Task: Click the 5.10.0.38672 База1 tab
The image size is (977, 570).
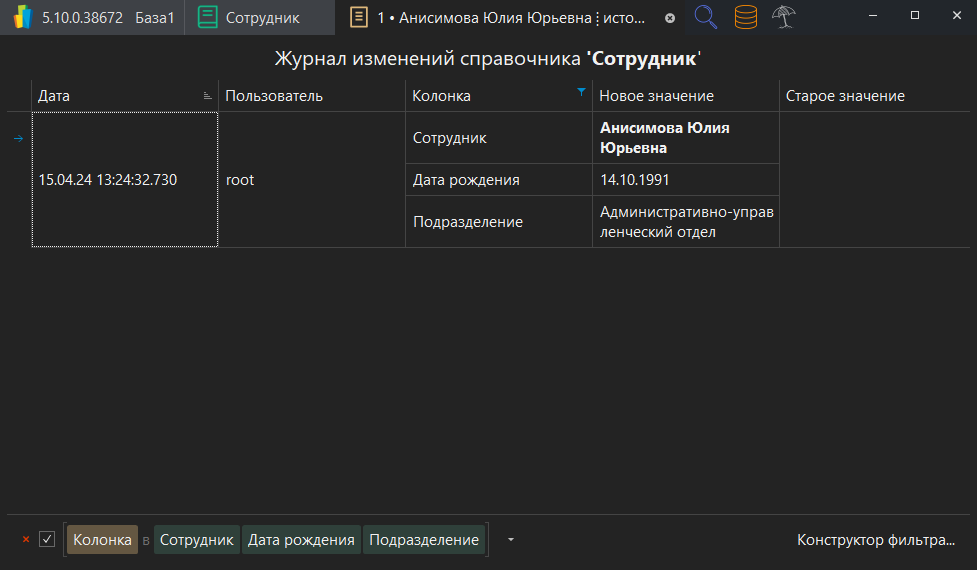Action: tap(92, 17)
